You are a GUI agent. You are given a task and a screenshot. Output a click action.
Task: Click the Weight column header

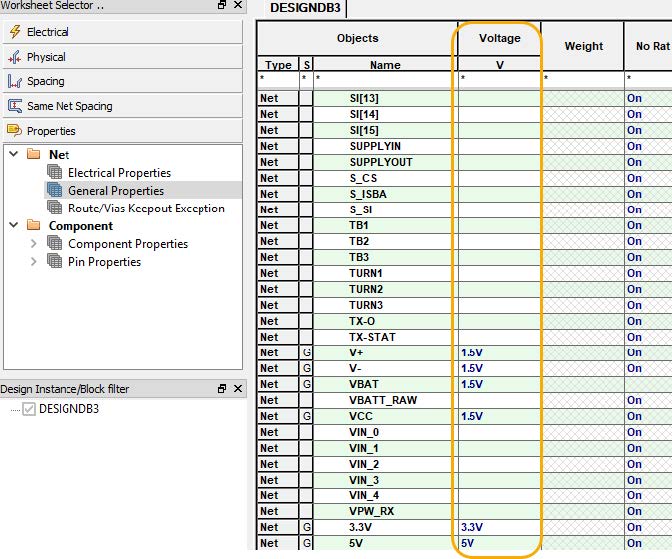tap(583, 46)
